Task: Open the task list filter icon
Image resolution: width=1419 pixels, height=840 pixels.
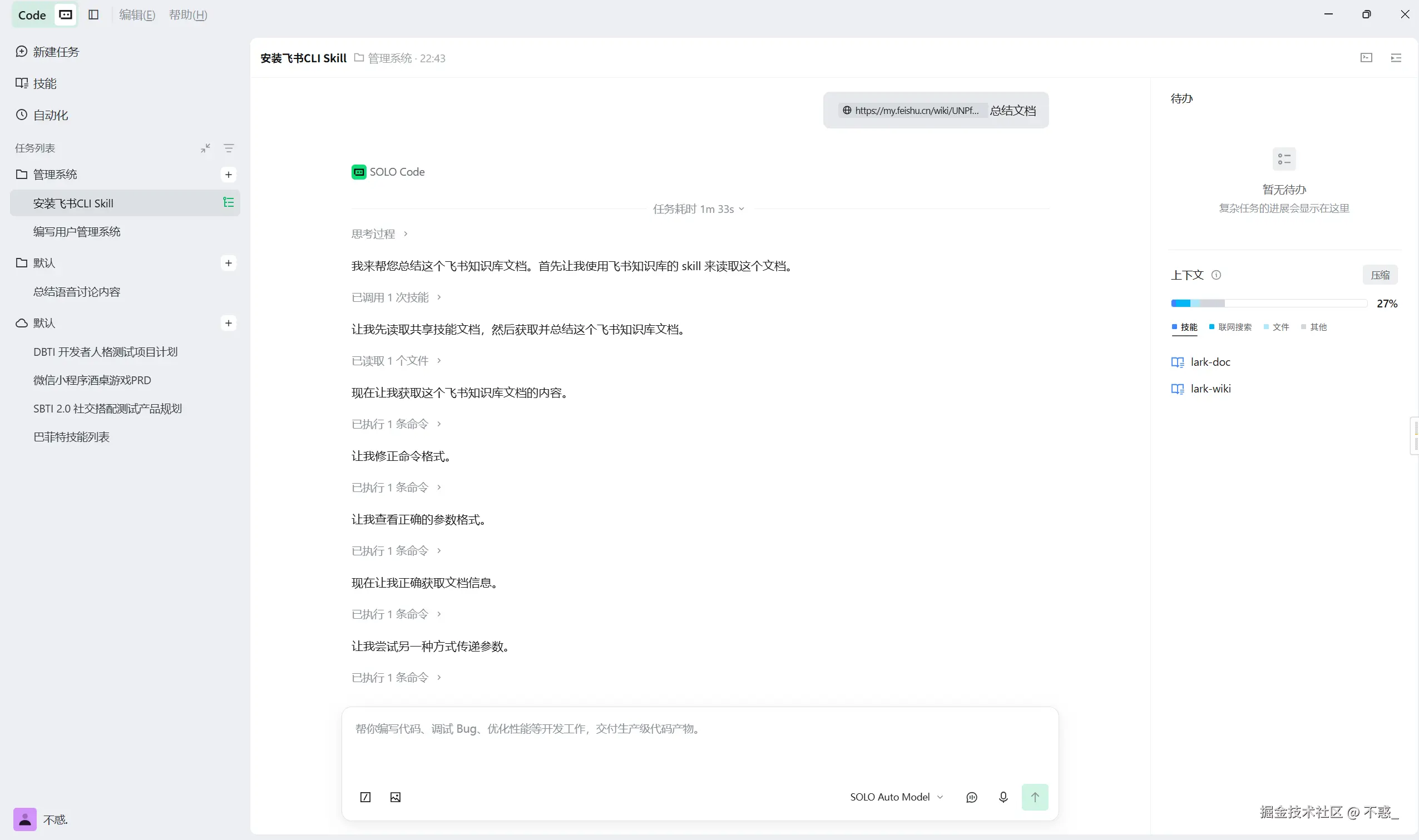Action: (229, 148)
